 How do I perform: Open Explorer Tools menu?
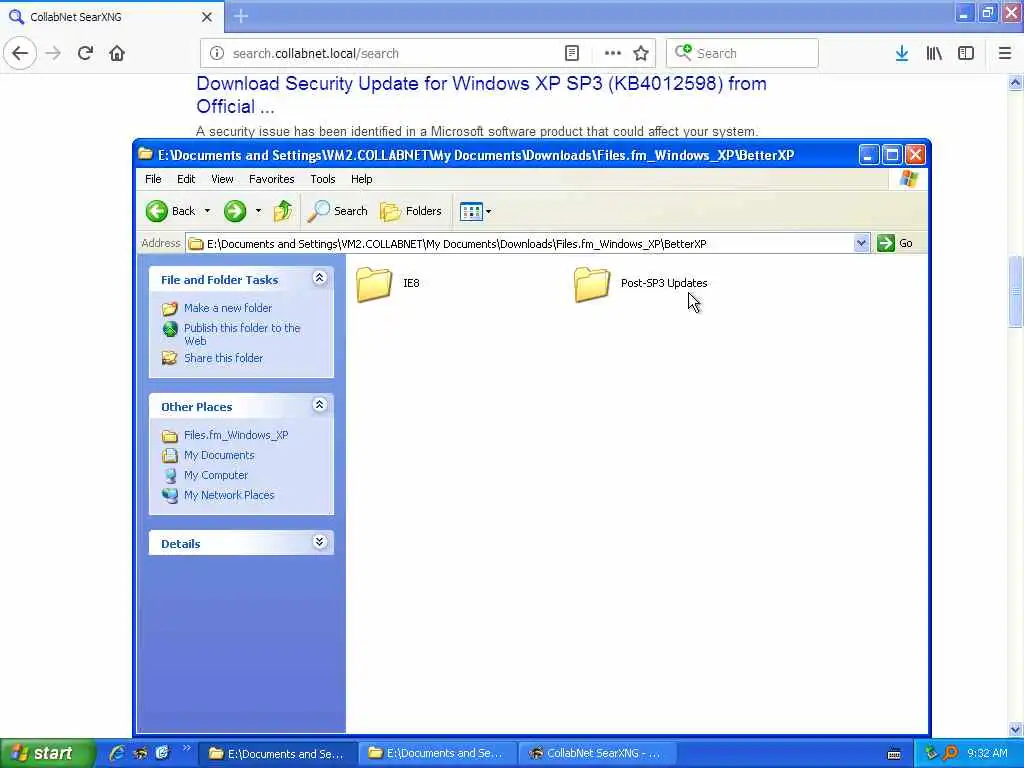(323, 179)
